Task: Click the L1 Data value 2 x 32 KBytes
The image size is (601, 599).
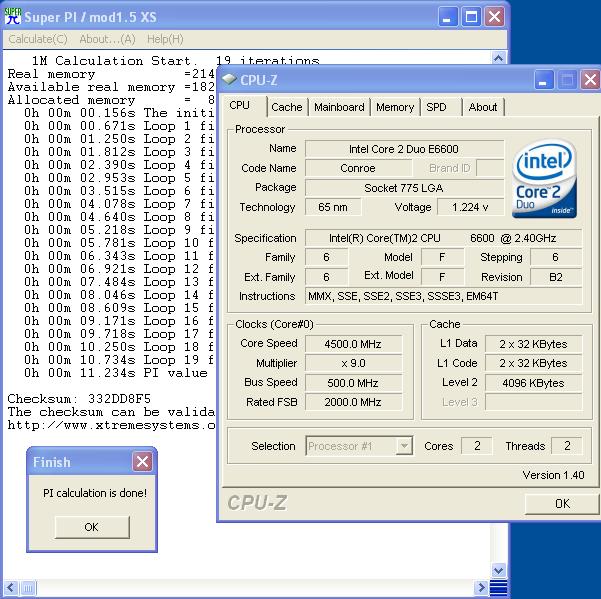Action: [534, 344]
